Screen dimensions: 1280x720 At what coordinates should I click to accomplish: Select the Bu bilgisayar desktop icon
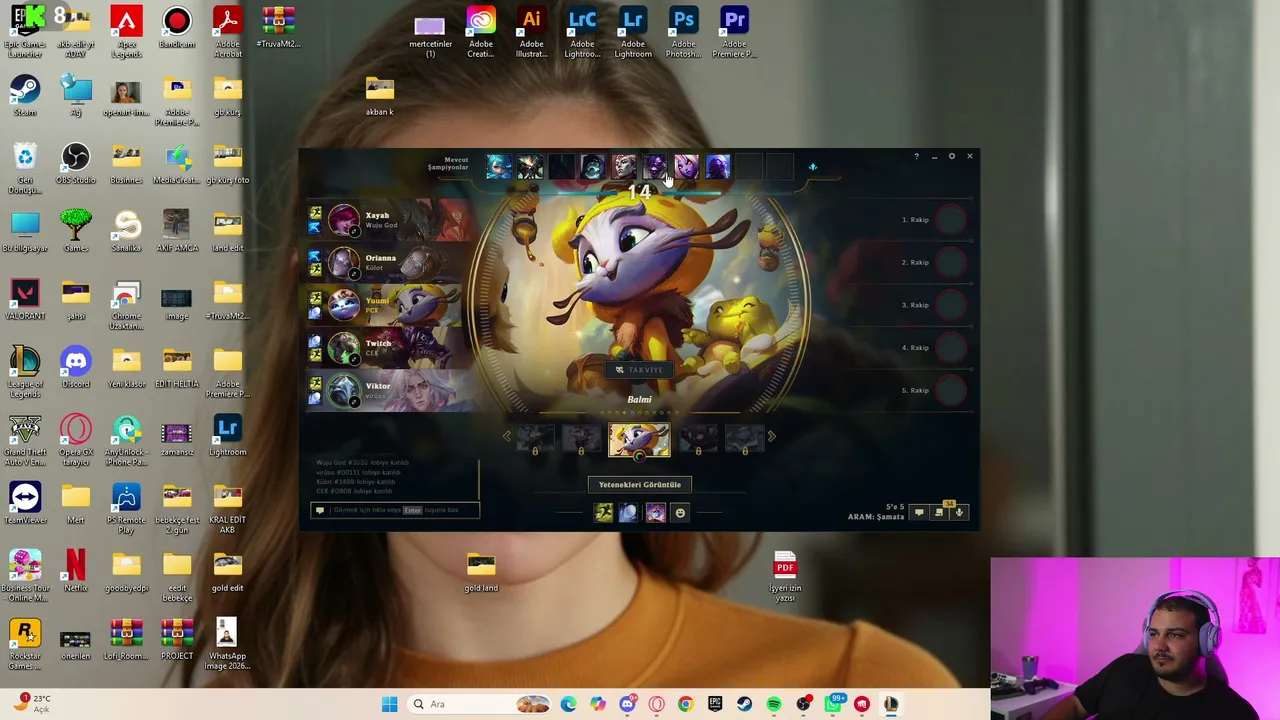(x=25, y=232)
